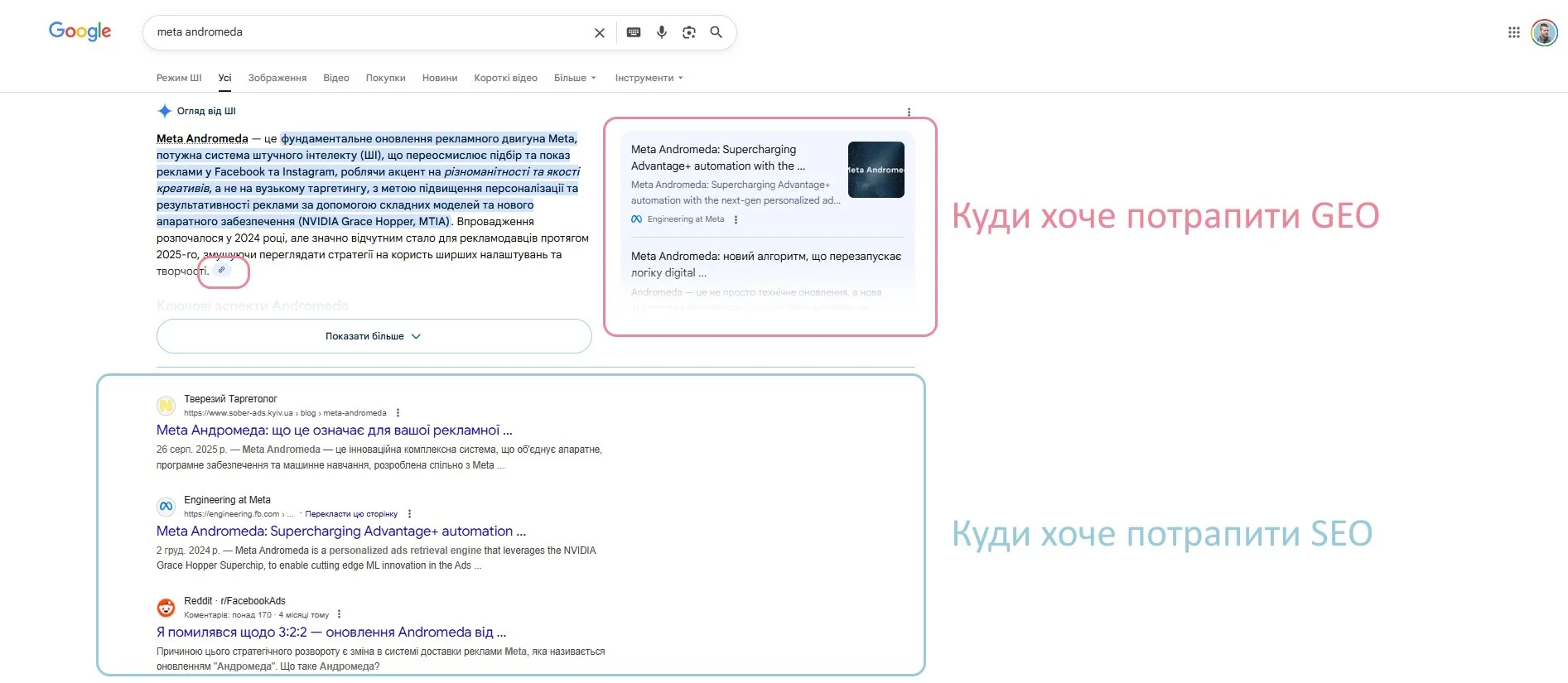Click the magnifier search button
Image resolution: width=1568 pixels, height=683 pixels.
tap(716, 32)
